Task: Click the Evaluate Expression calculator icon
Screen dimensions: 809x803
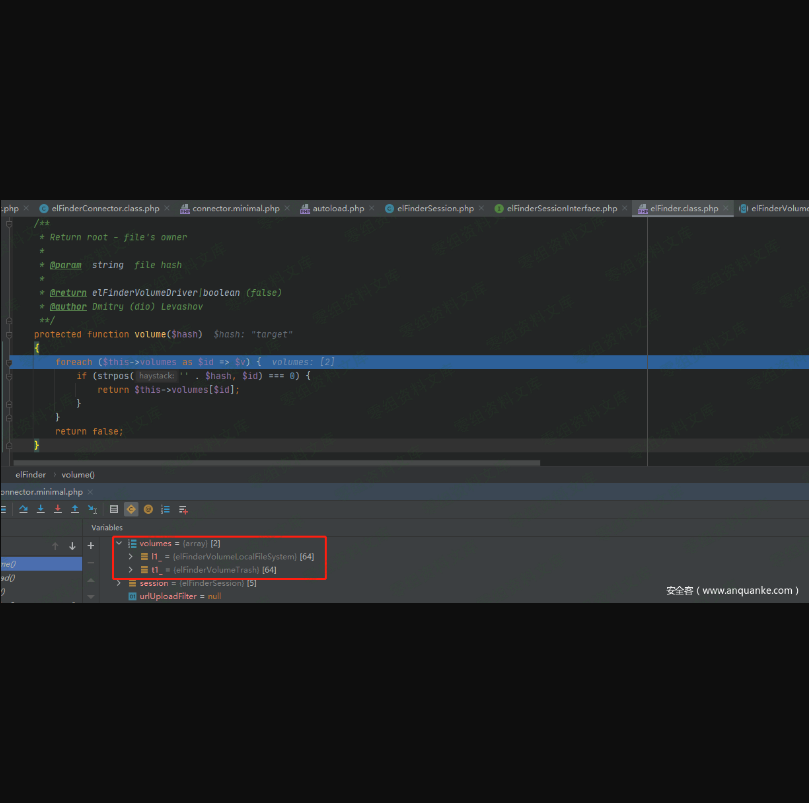Action: [x=114, y=509]
